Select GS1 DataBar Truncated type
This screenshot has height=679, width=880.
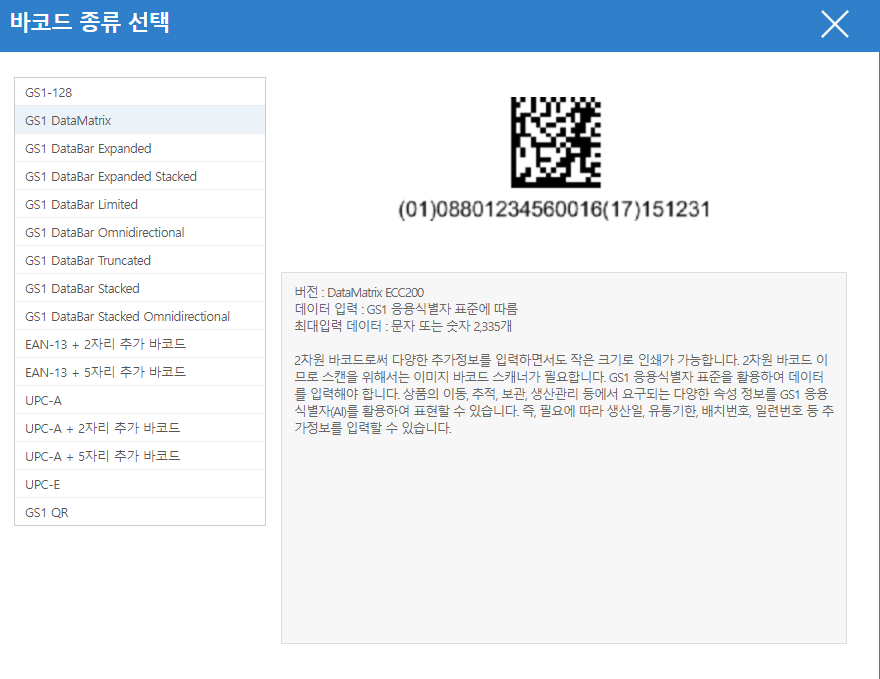140,260
